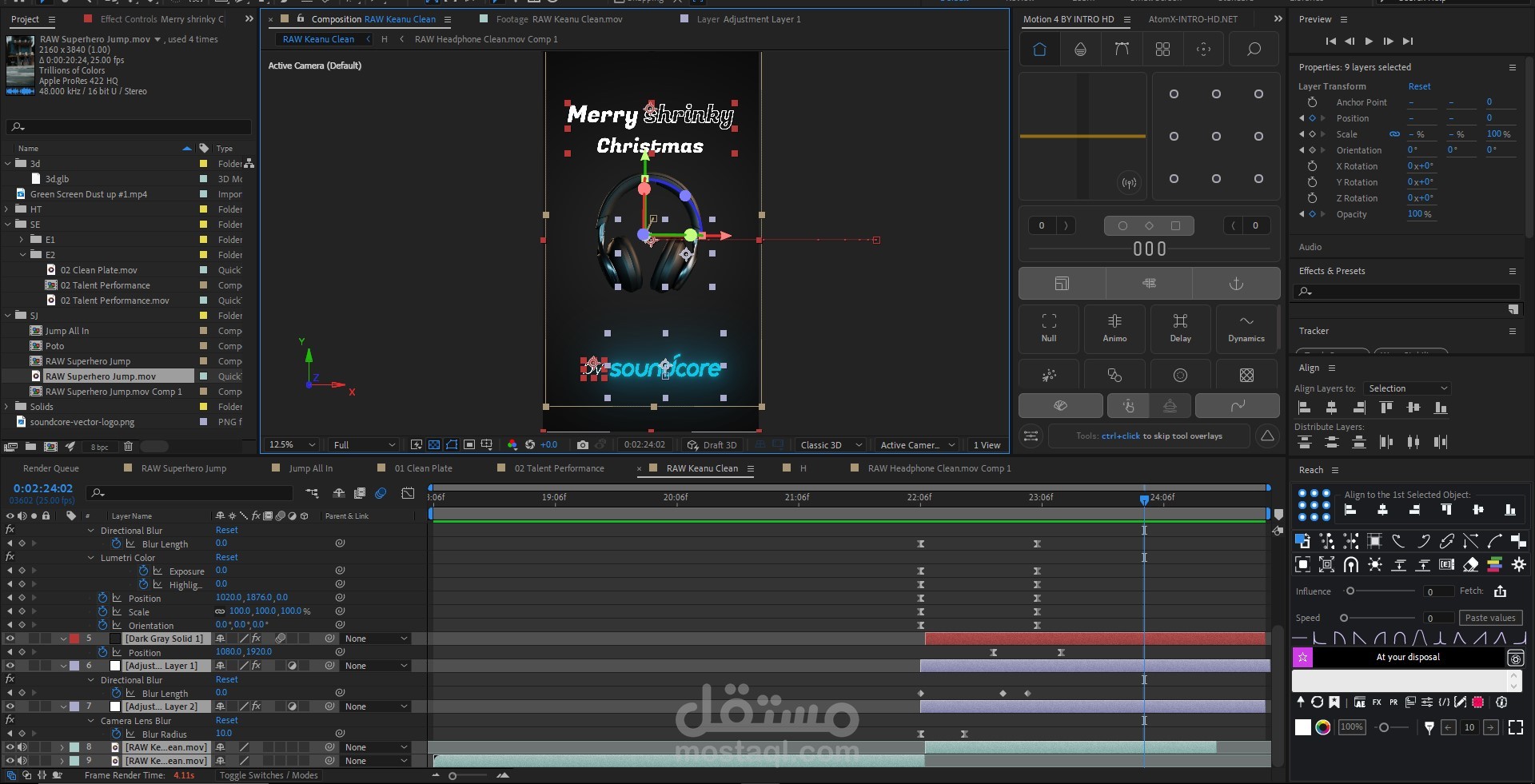The height and width of the screenshot is (784, 1535).
Task: Click the Reach eraser tool icon
Action: coord(1470,565)
